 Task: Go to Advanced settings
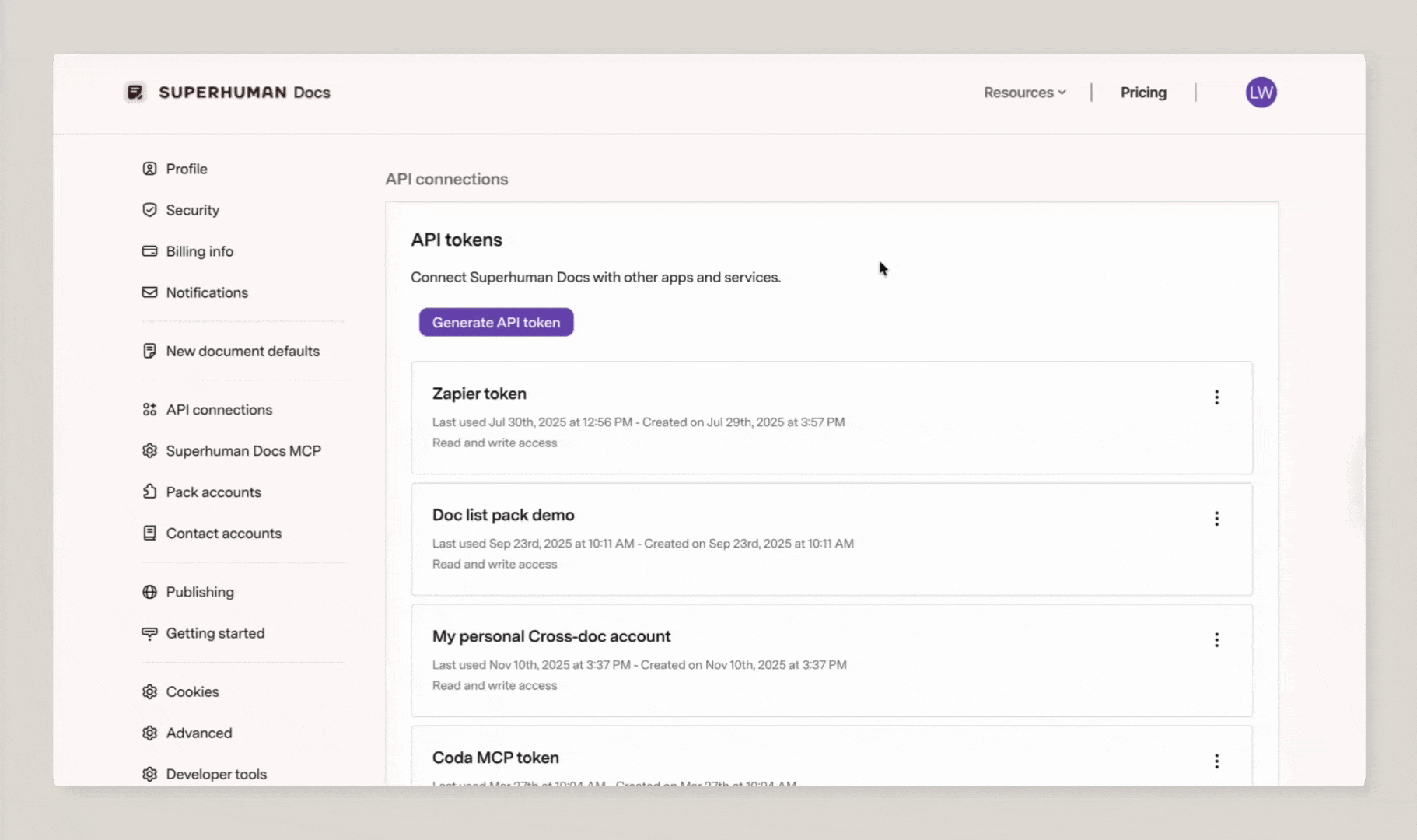pyautogui.click(x=198, y=733)
